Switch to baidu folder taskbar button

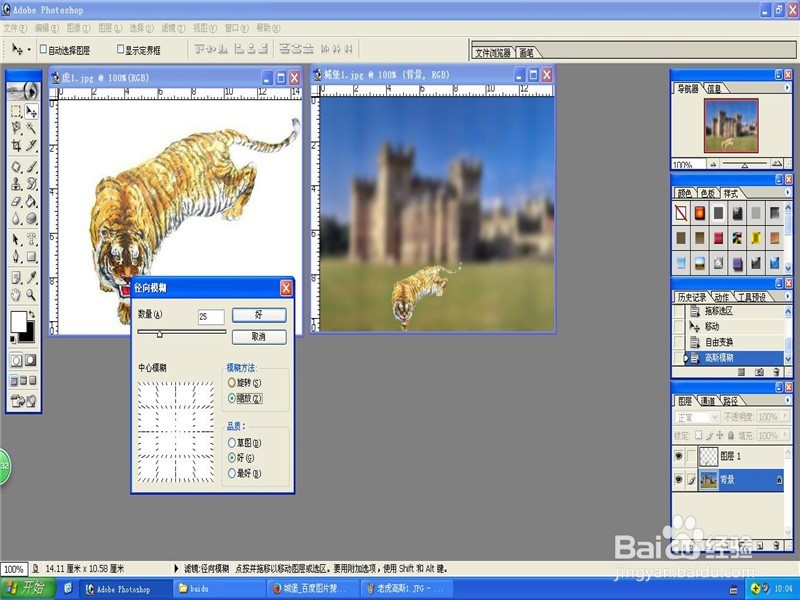coord(219,588)
